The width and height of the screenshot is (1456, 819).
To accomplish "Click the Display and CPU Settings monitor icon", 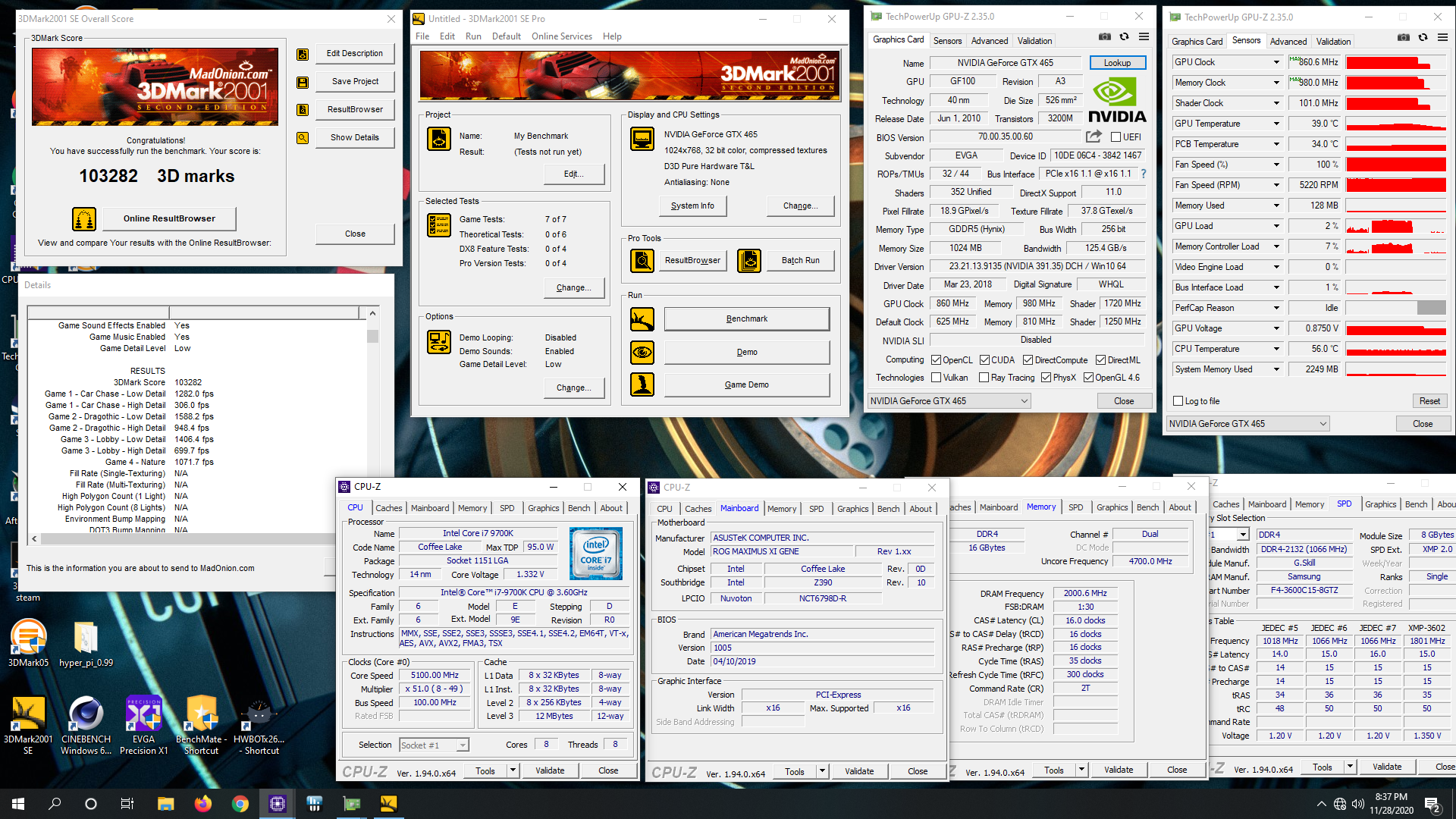I will [642, 139].
